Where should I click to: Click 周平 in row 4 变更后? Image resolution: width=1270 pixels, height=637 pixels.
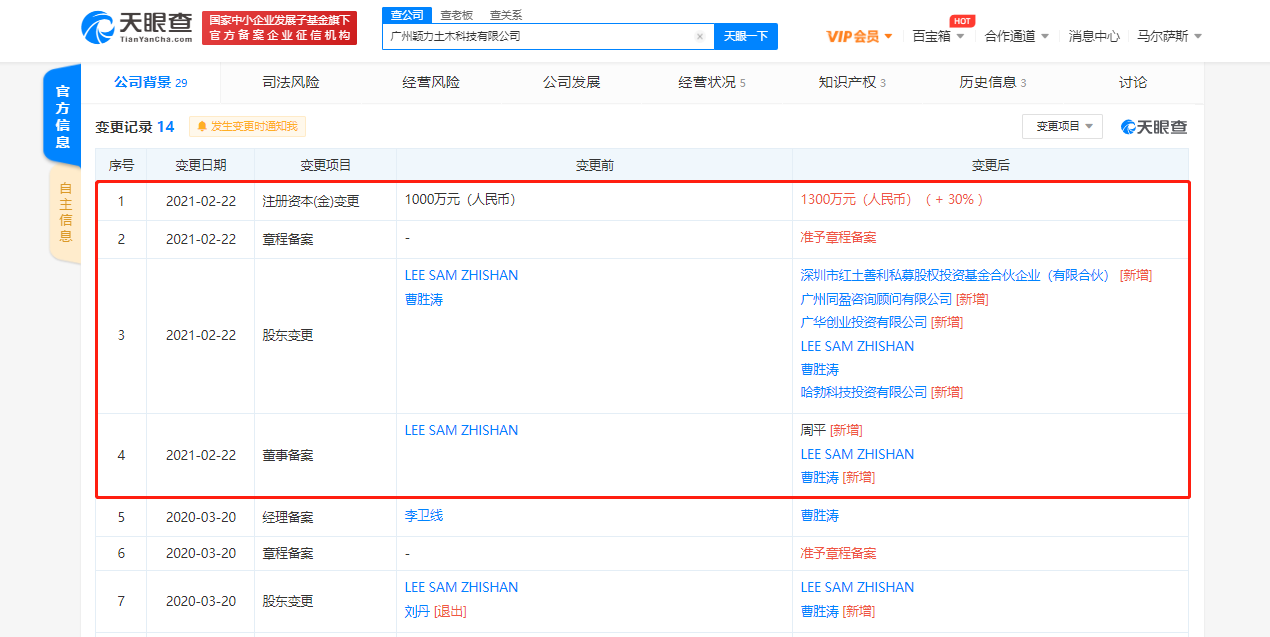(x=813, y=430)
